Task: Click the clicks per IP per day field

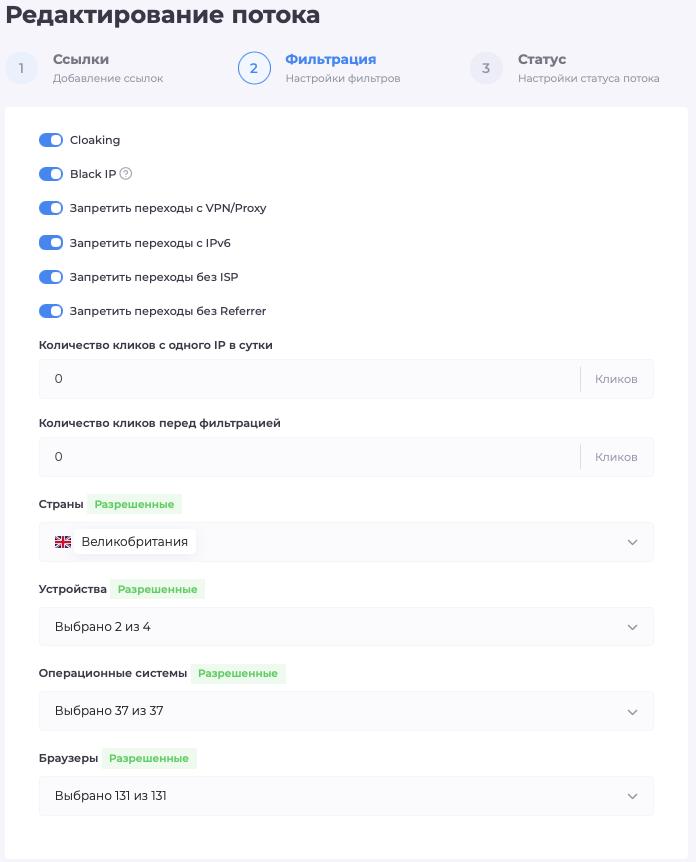Action: point(309,379)
